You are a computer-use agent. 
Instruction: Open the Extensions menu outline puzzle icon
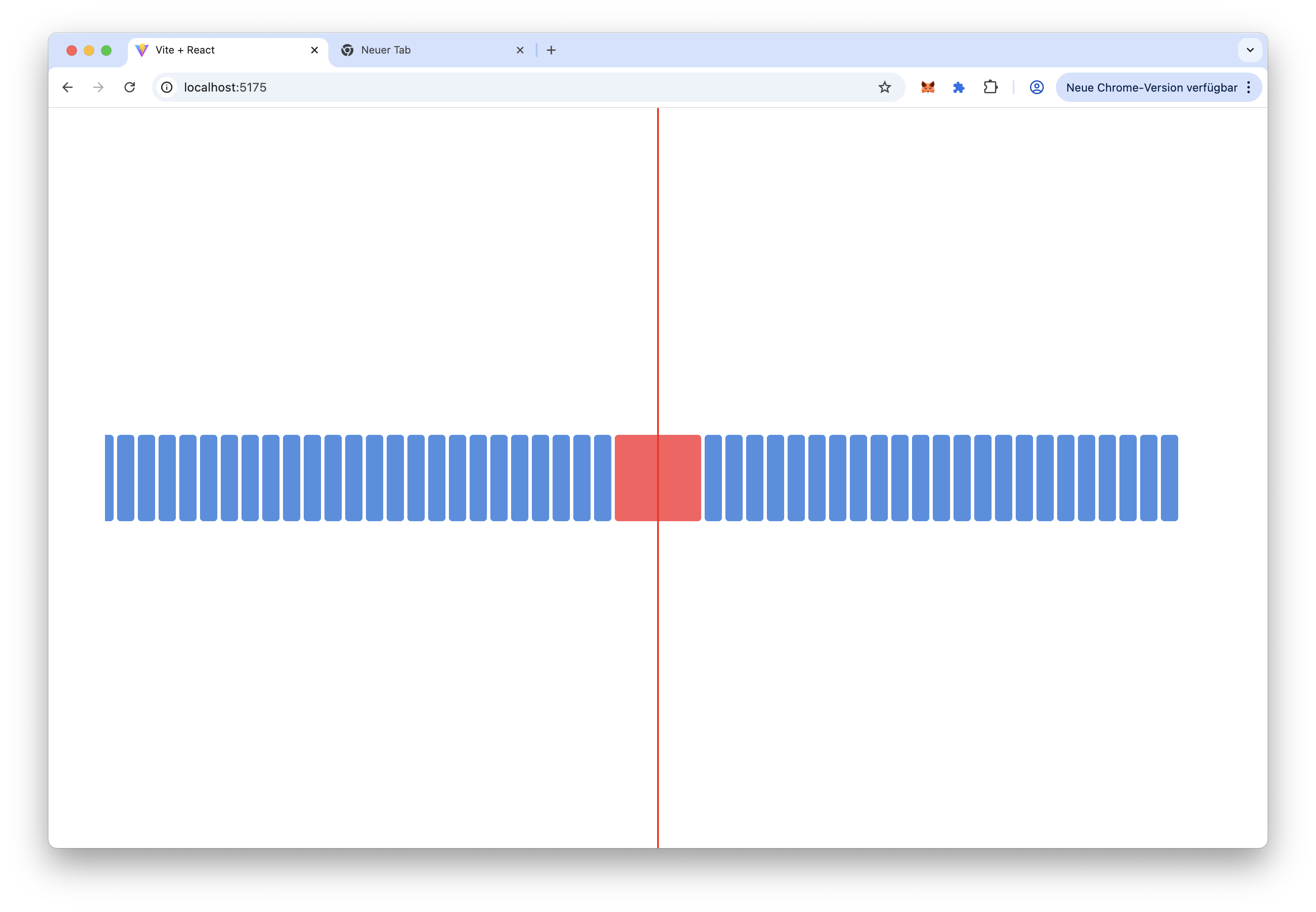click(990, 87)
